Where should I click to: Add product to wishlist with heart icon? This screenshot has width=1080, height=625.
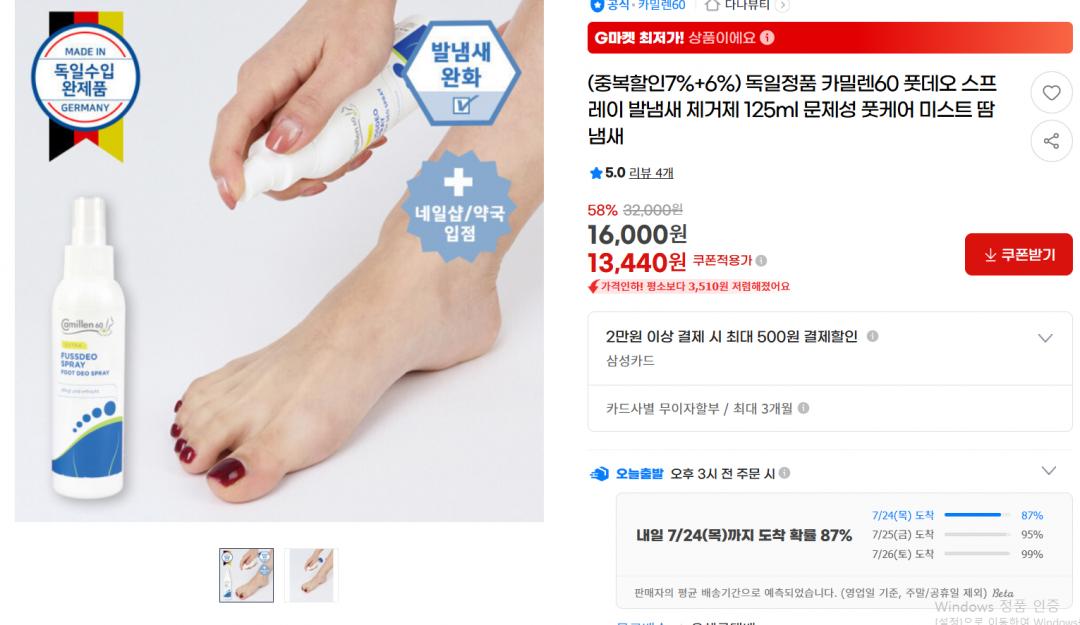pos(1051,92)
